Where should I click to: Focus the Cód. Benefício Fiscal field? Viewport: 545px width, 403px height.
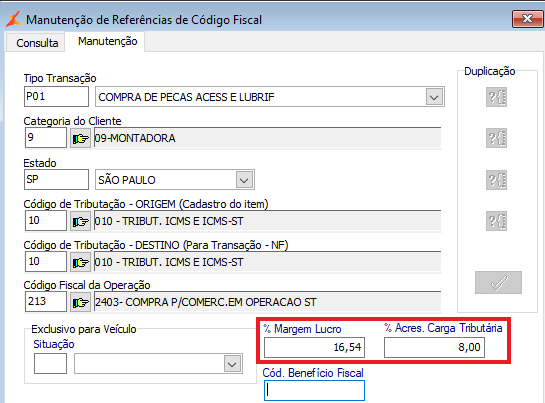click(314, 390)
